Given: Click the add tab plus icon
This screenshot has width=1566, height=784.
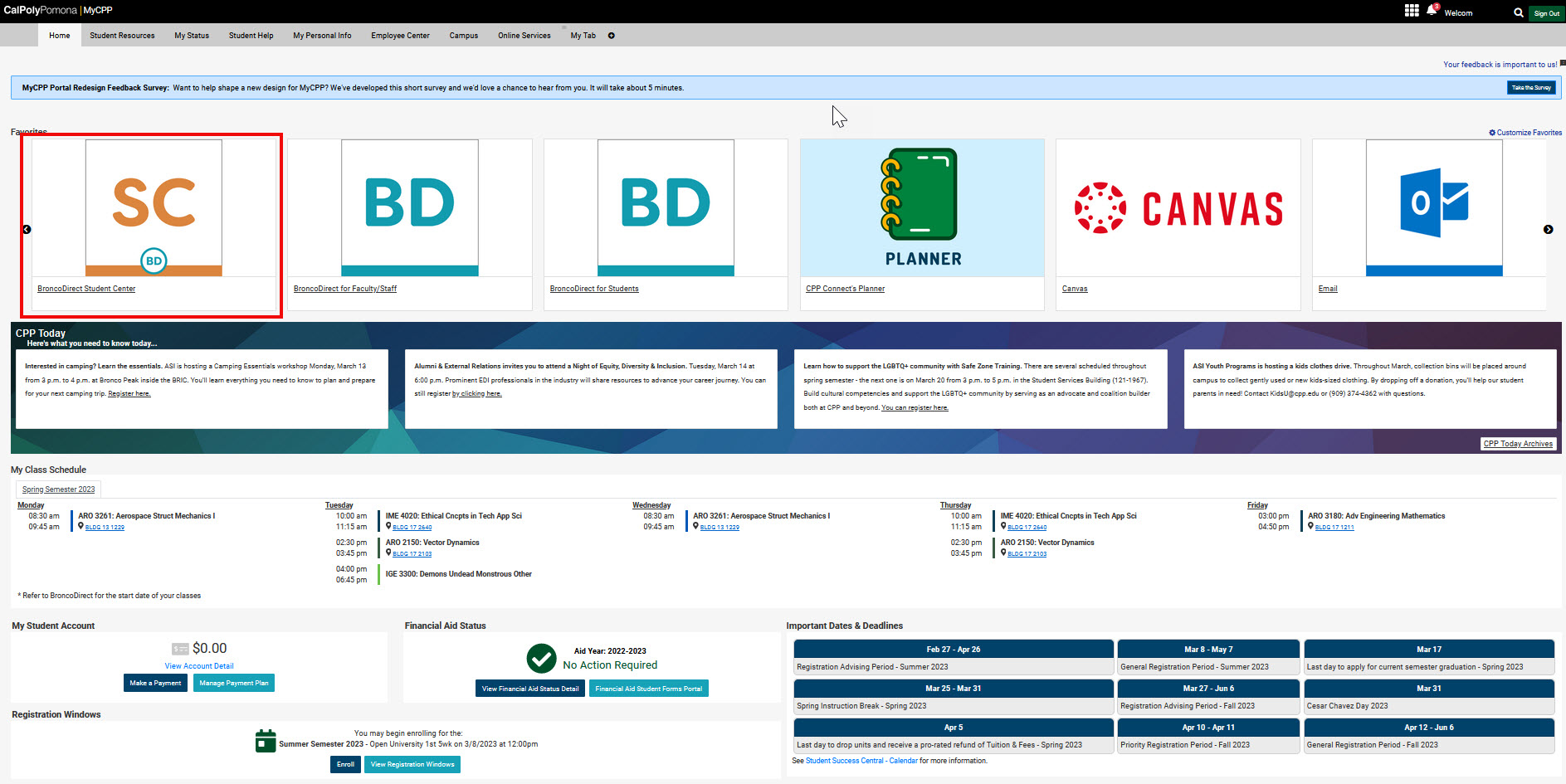Looking at the screenshot, I should [612, 36].
